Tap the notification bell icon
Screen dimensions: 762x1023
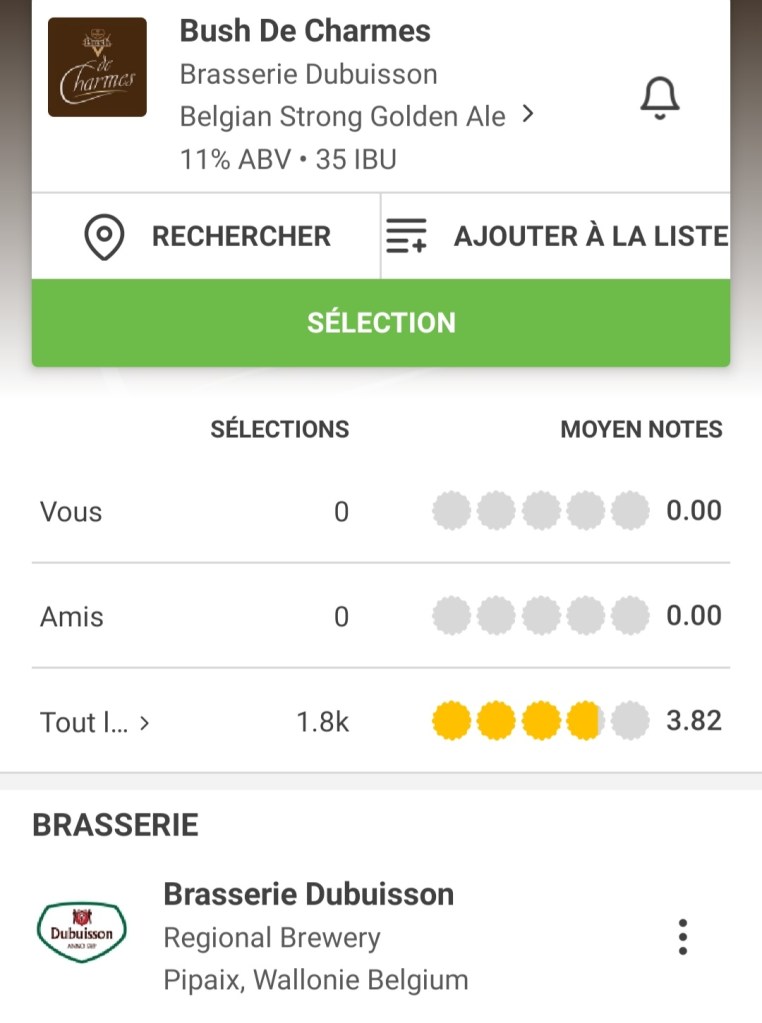coord(659,99)
